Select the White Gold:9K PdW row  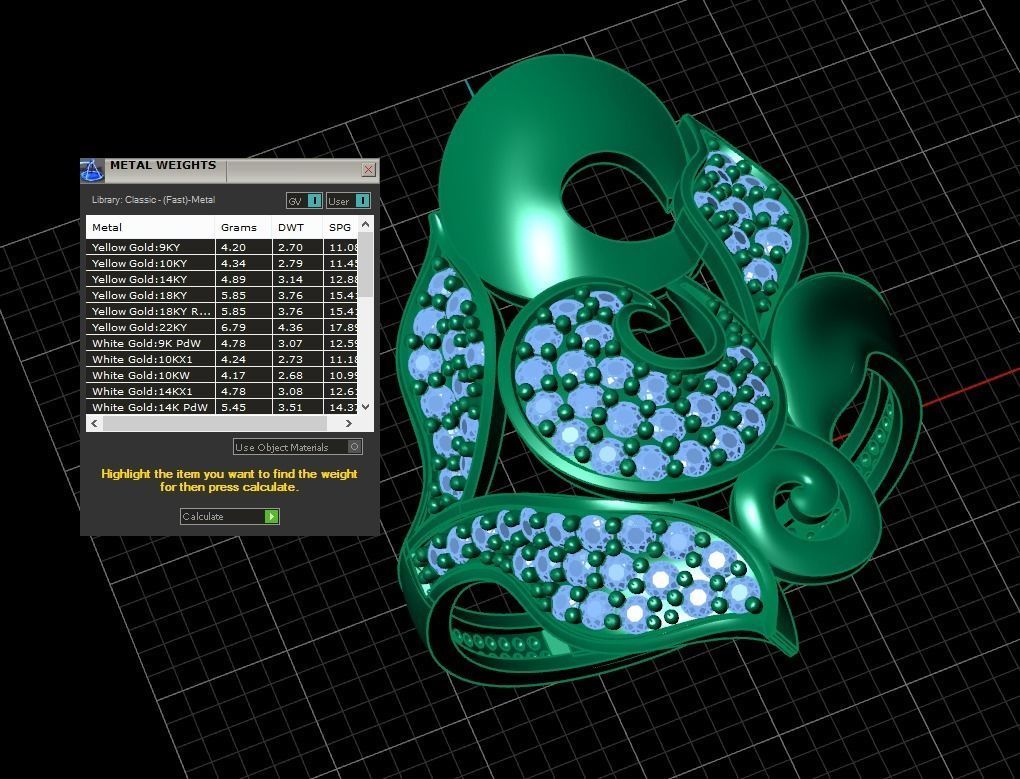click(222, 343)
